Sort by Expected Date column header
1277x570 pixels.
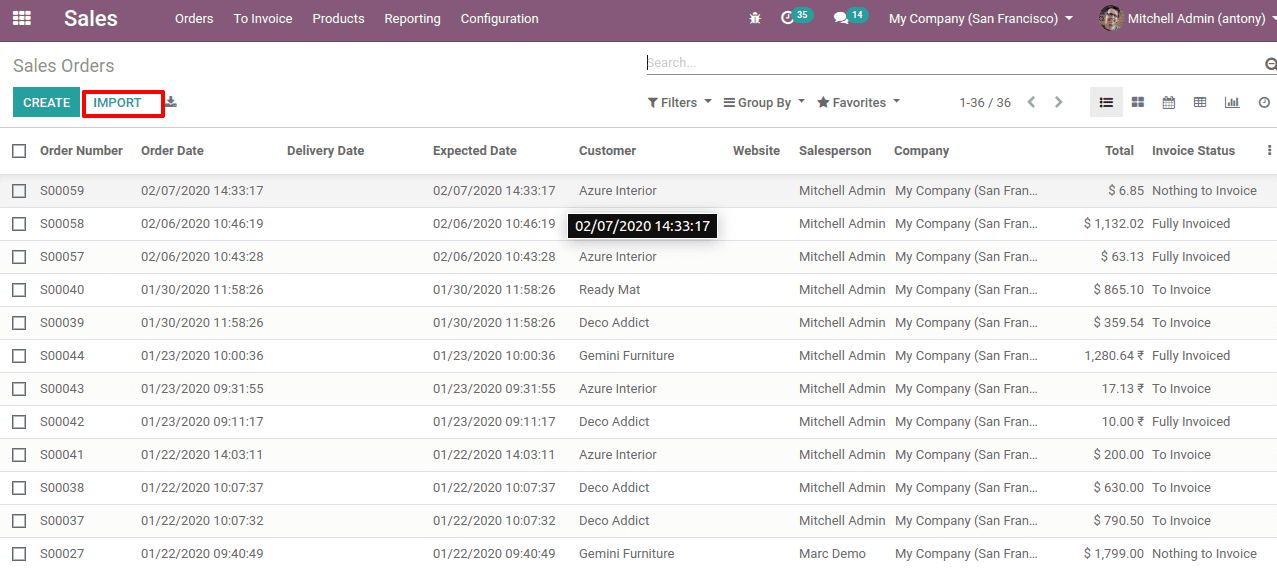pos(475,151)
